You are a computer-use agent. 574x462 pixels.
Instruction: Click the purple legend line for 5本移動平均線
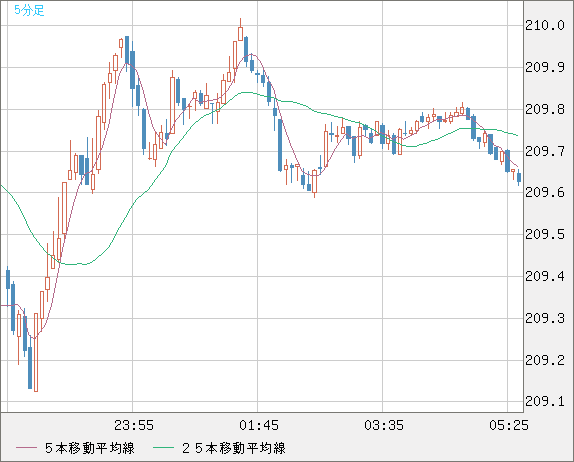pyautogui.click(x=26, y=448)
